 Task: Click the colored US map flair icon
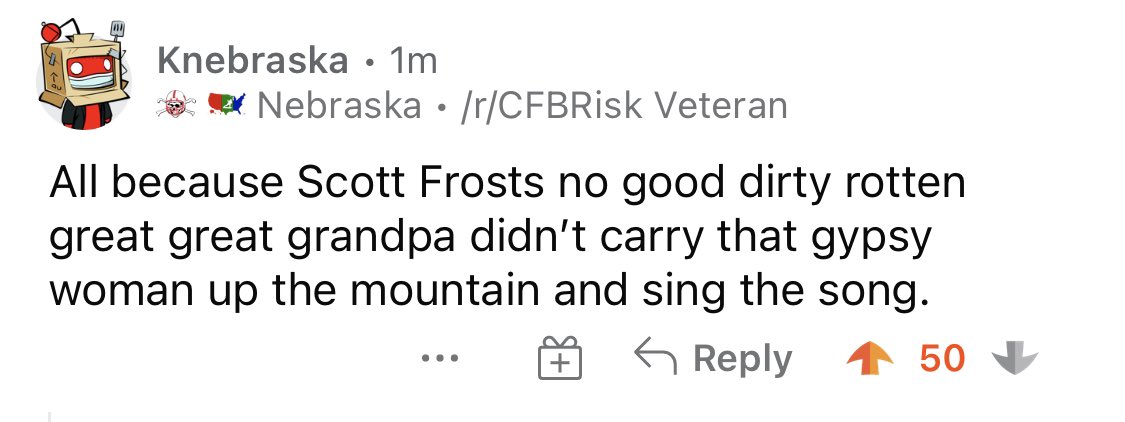[226, 106]
